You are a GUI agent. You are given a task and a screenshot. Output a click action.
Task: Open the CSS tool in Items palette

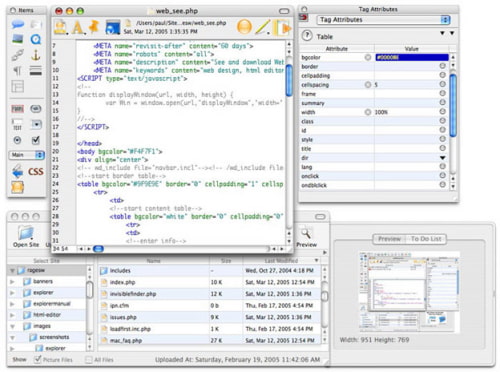click(x=35, y=172)
